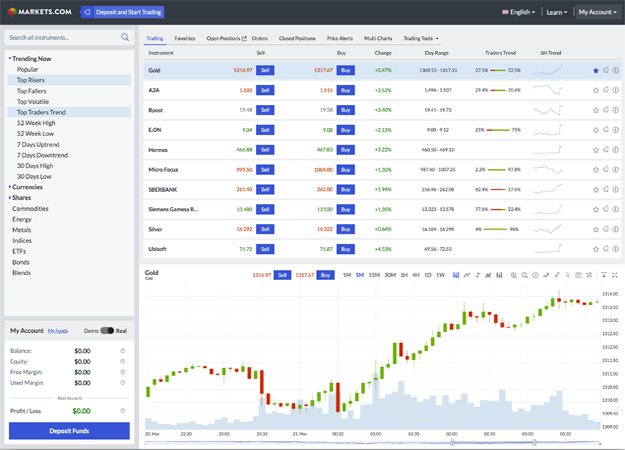
Task: Star Silver as a favorite
Action: tap(596, 229)
